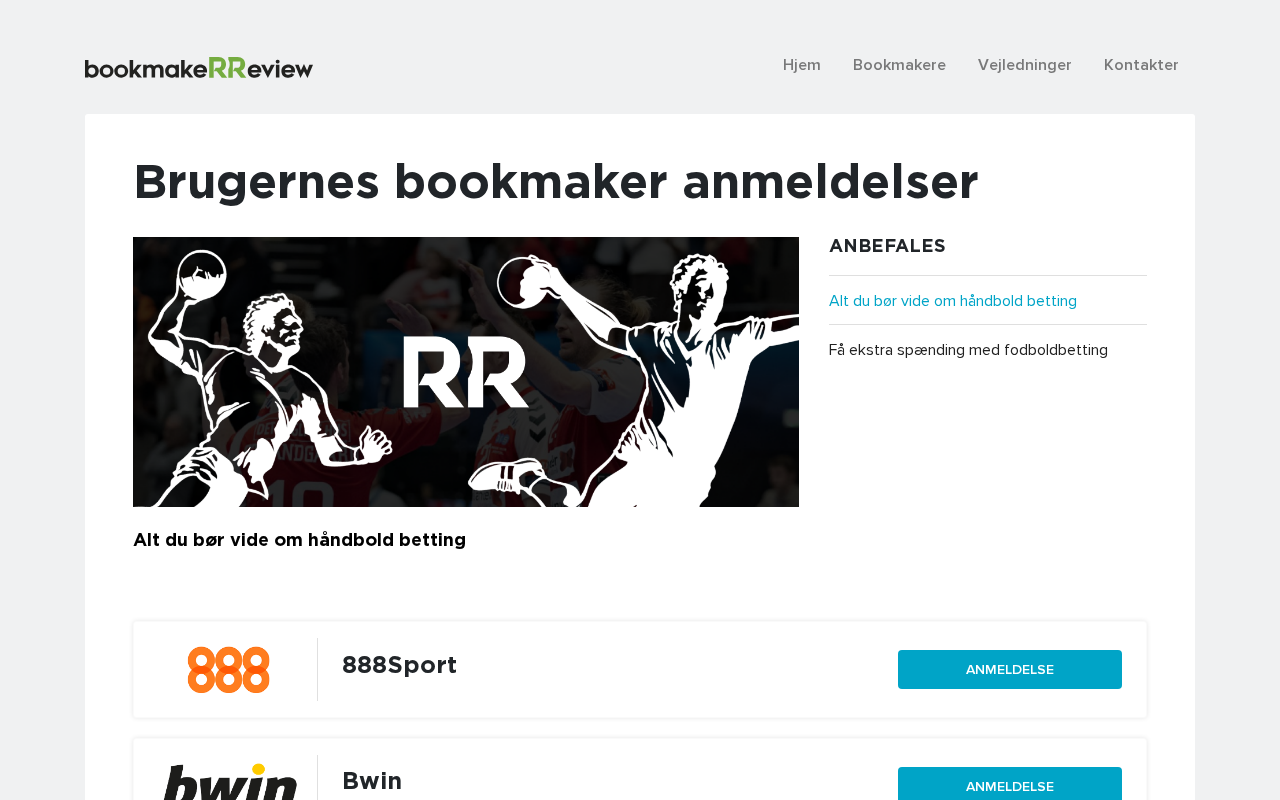Click the Anmeldelse button for Bwin
The height and width of the screenshot is (800, 1280).
(x=1010, y=784)
